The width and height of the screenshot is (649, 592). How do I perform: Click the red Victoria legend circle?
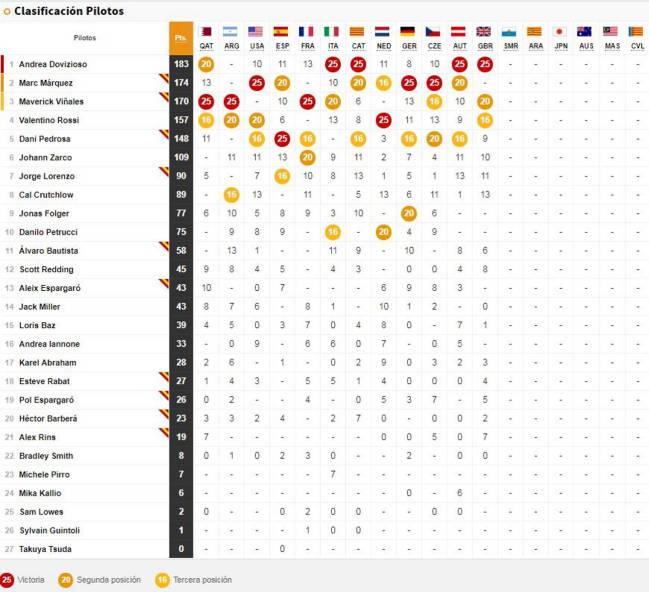click(x=8, y=579)
